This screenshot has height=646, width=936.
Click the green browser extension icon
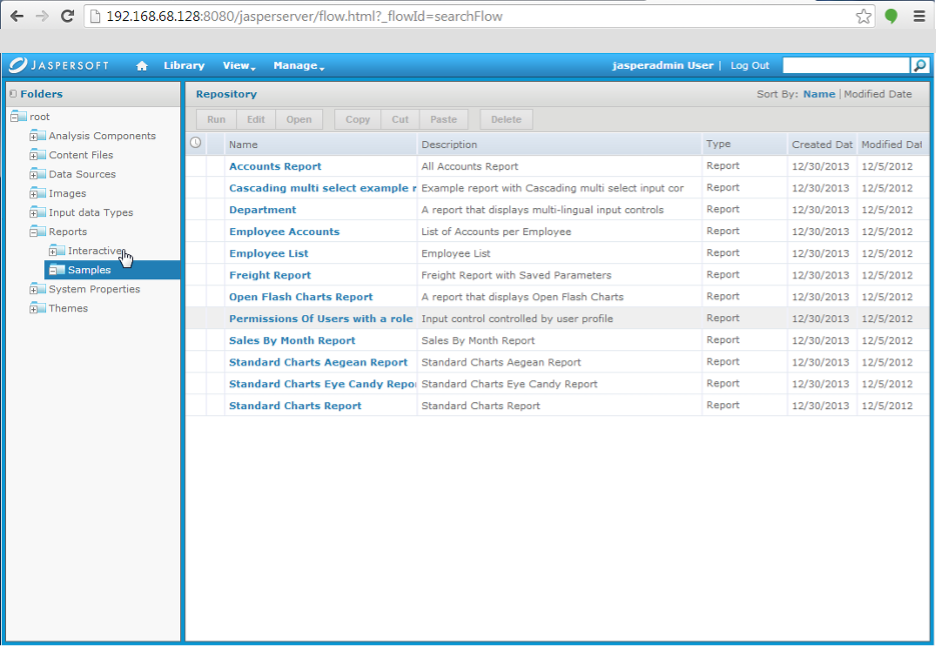(891, 16)
